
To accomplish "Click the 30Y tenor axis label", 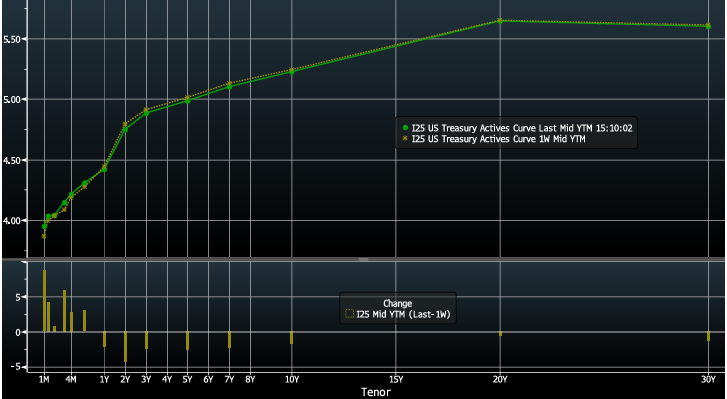I will (x=708, y=380).
